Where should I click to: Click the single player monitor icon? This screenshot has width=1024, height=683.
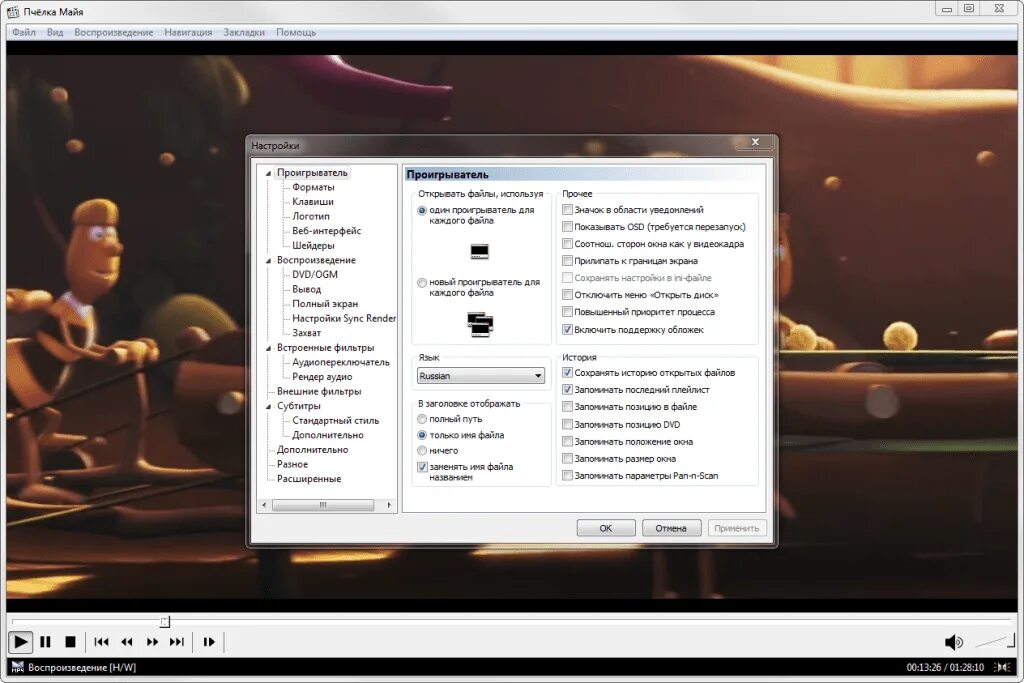pos(479,251)
